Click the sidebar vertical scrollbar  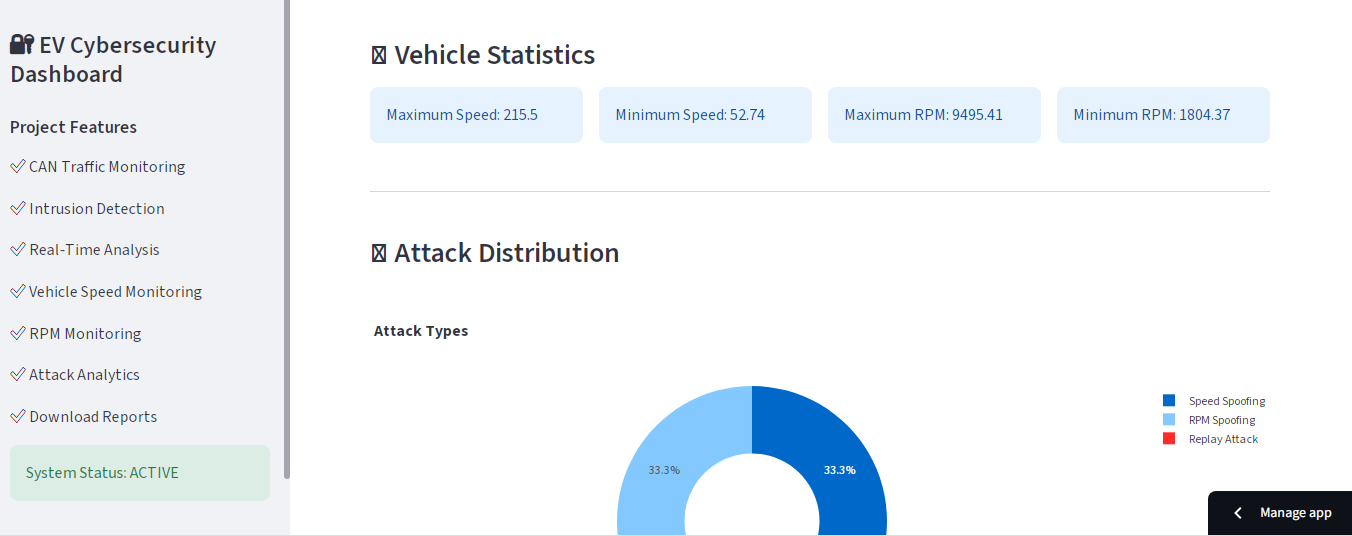(x=287, y=240)
